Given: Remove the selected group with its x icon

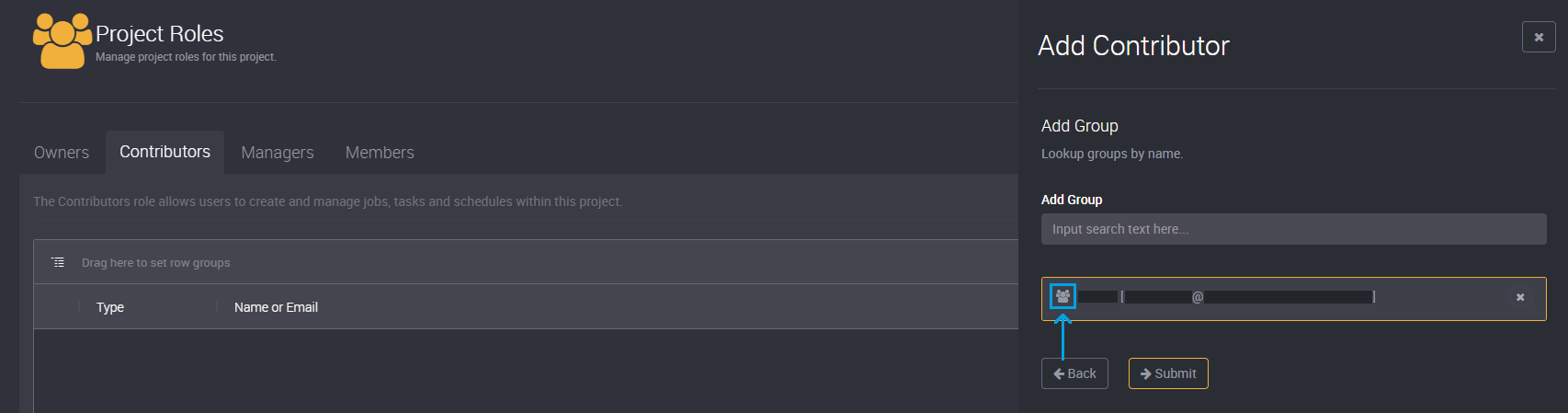Looking at the screenshot, I should point(1520,297).
